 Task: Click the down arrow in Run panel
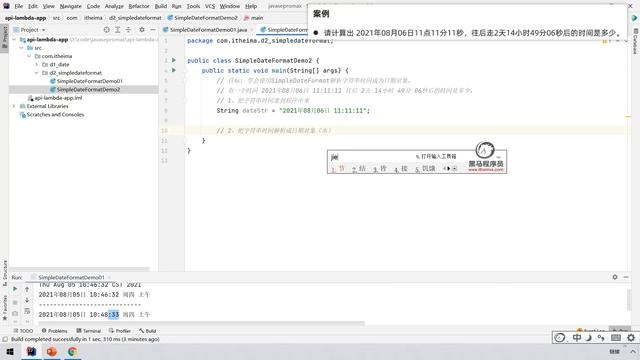point(27,300)
